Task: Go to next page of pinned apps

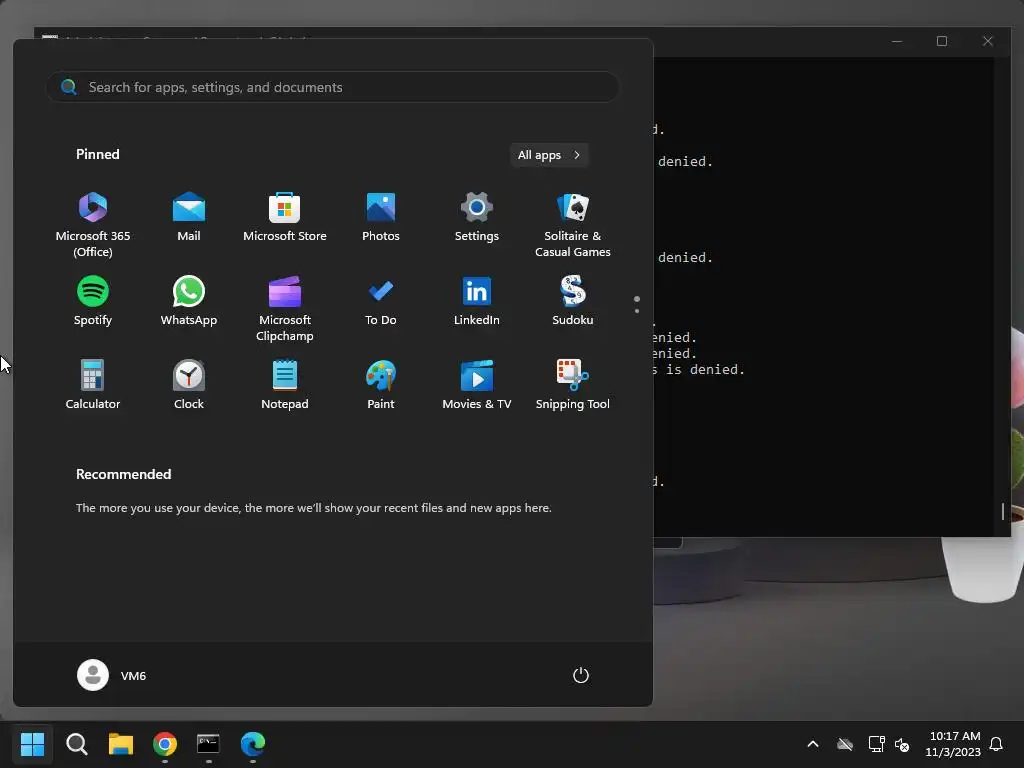Action: point(637,310)
